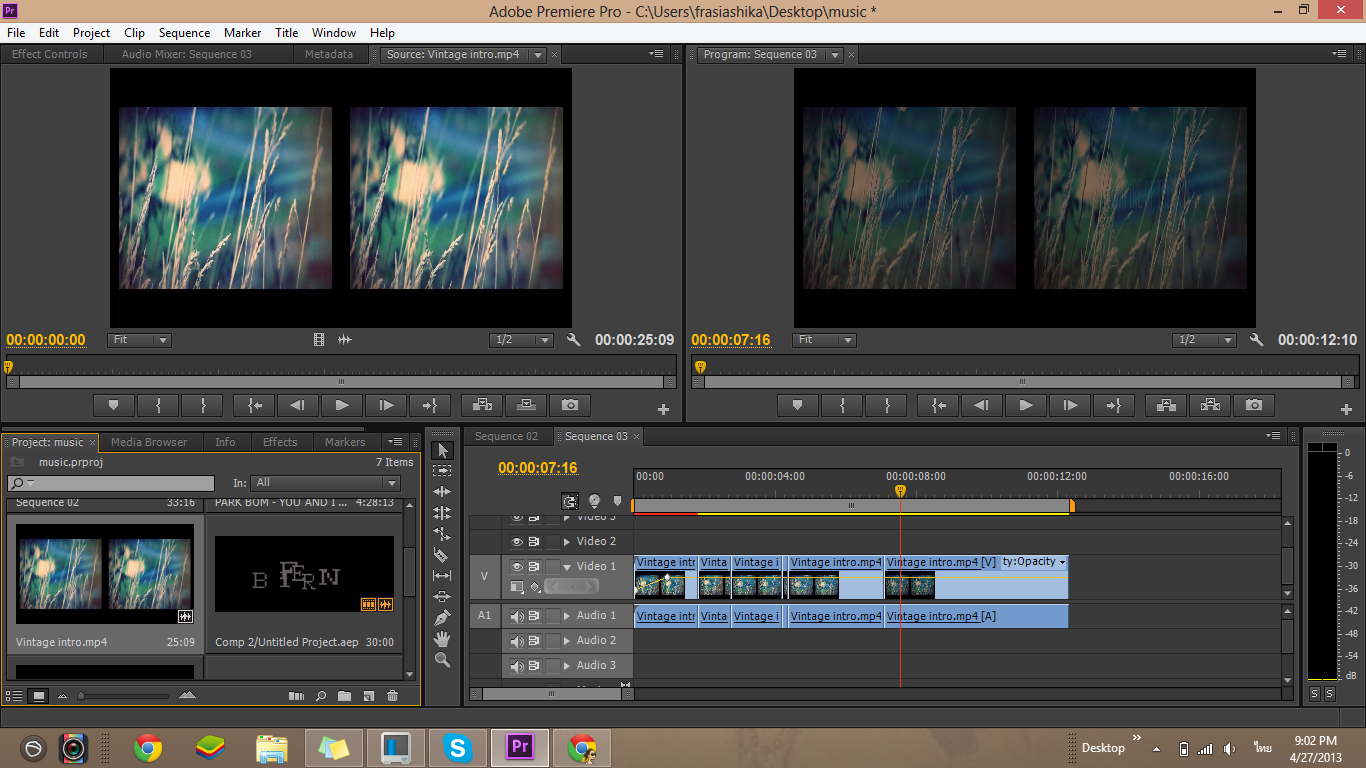Expand the Audio 2 track
Viewport: 1366px width, 768px height.
click(x=567, y=641)
